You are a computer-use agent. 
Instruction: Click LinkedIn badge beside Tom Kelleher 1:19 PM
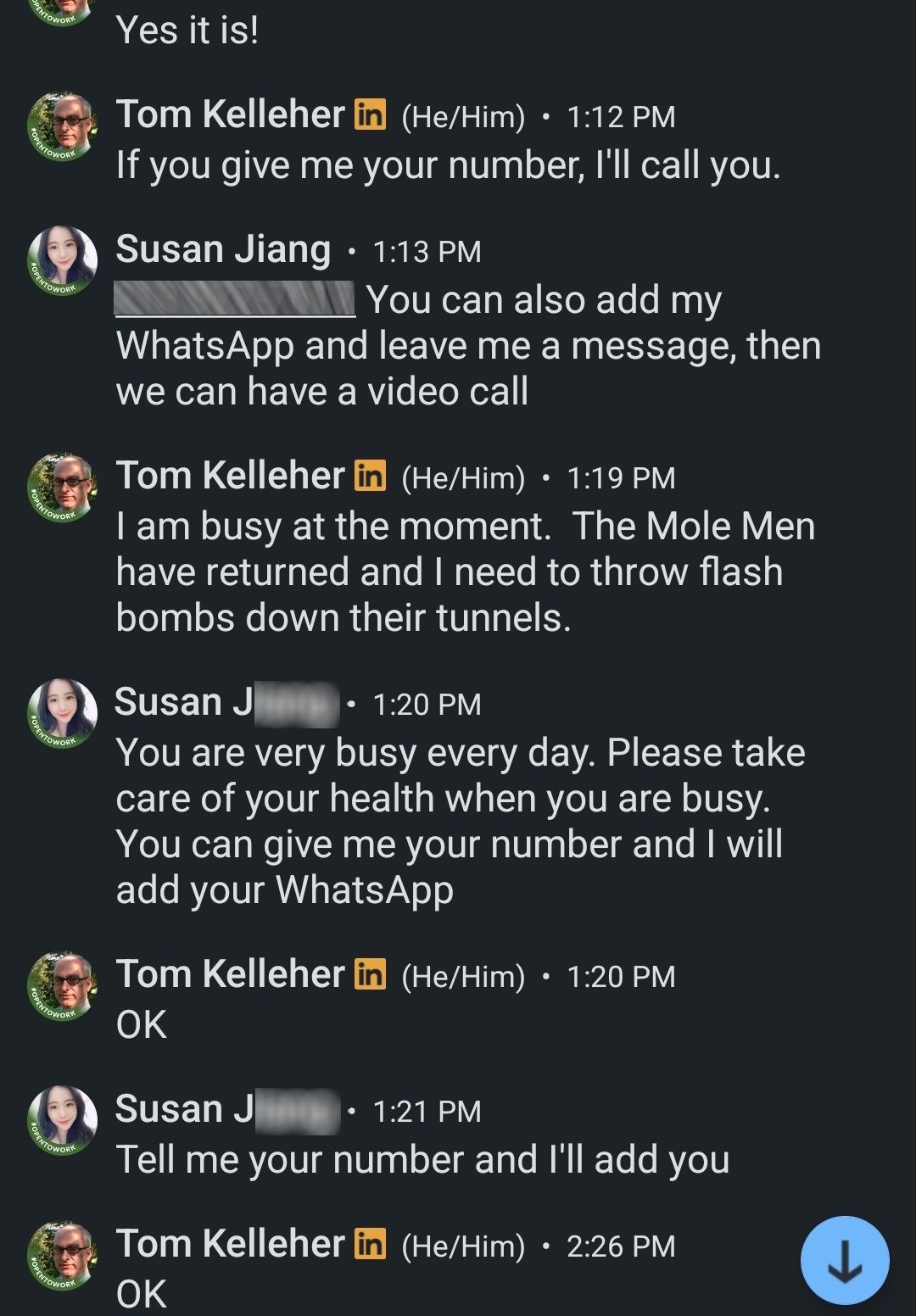click(x=370, y=476)
